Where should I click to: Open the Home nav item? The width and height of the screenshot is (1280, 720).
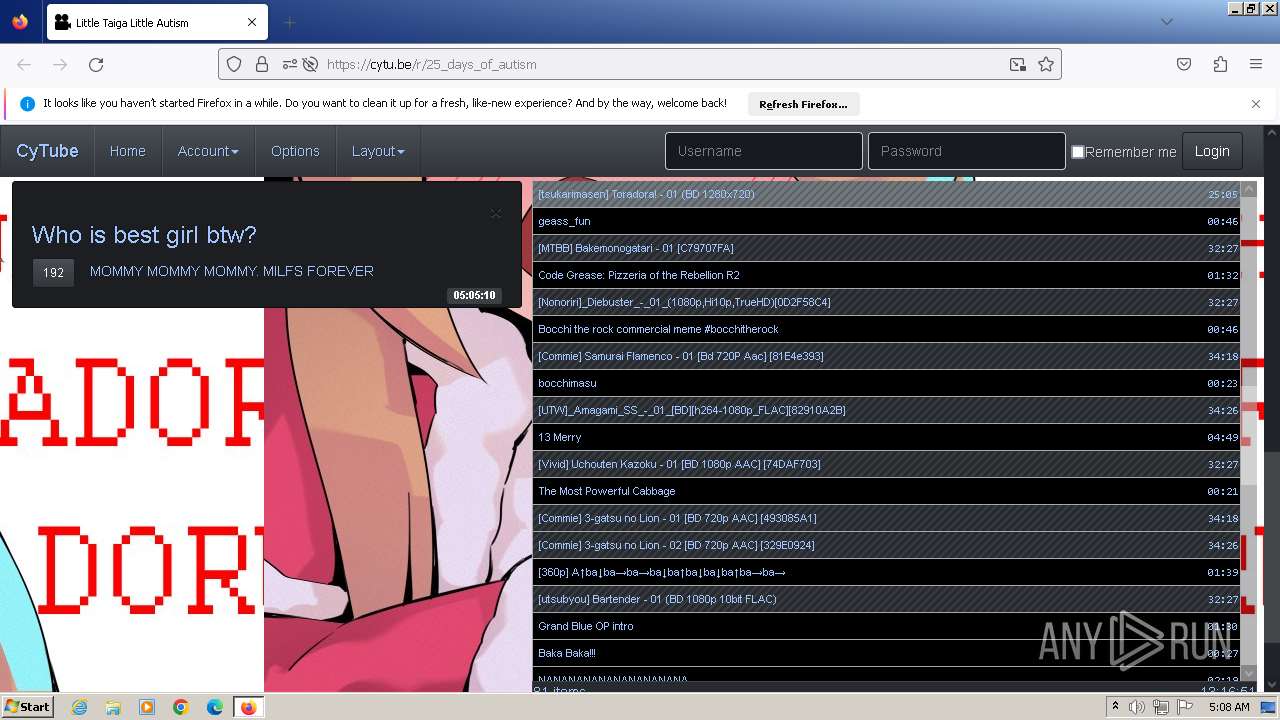click(128, 151)
